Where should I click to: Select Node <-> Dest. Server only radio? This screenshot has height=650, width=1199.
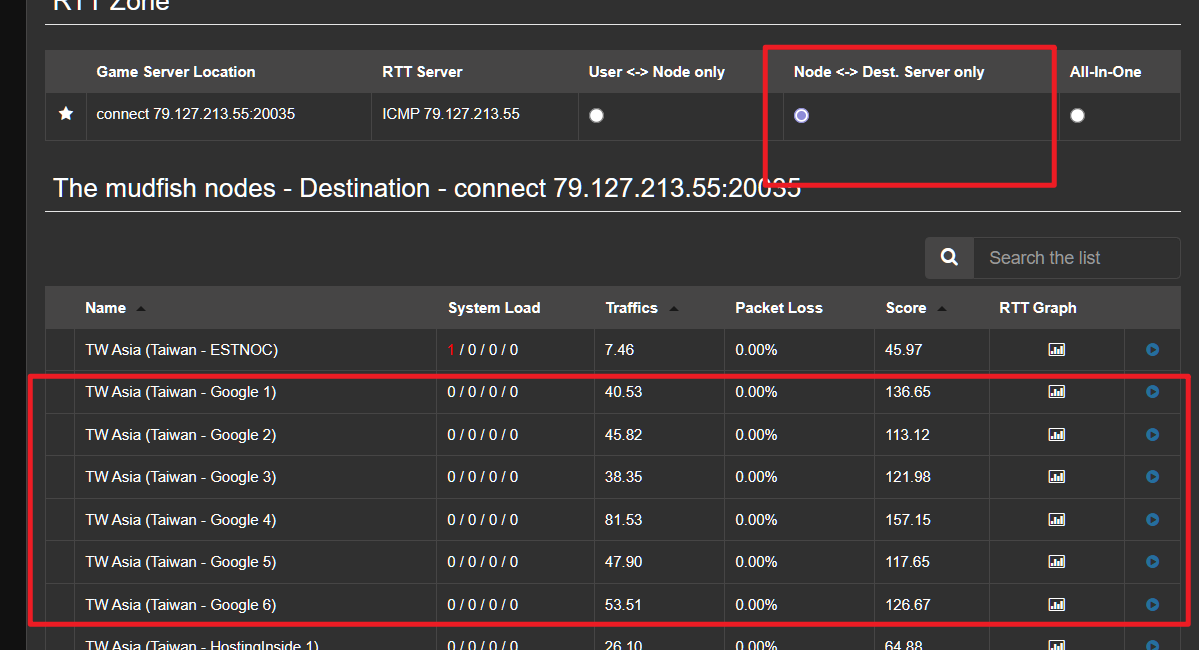tap(801, 116)
